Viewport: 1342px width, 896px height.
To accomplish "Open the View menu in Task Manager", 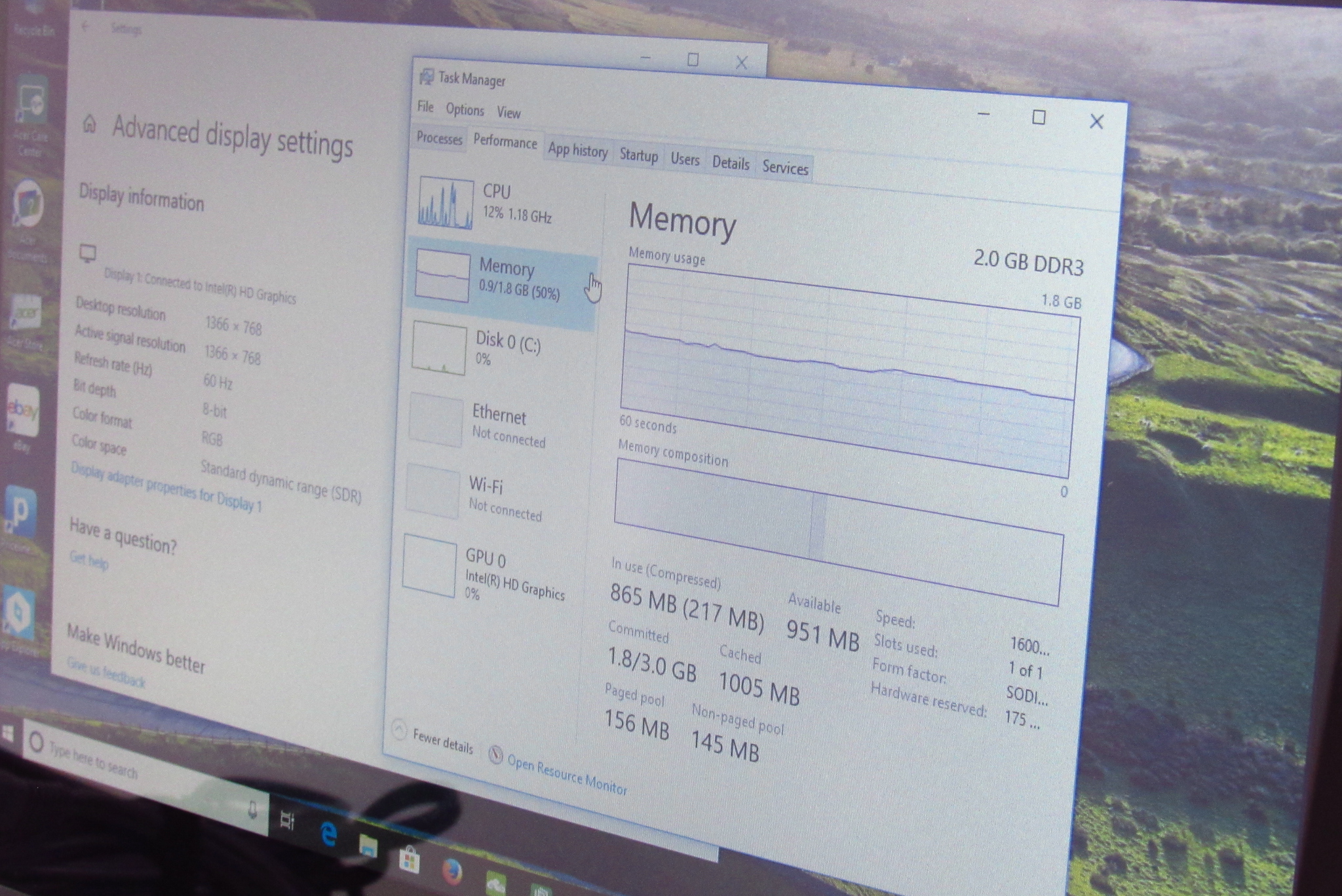I will coord(508,113).
